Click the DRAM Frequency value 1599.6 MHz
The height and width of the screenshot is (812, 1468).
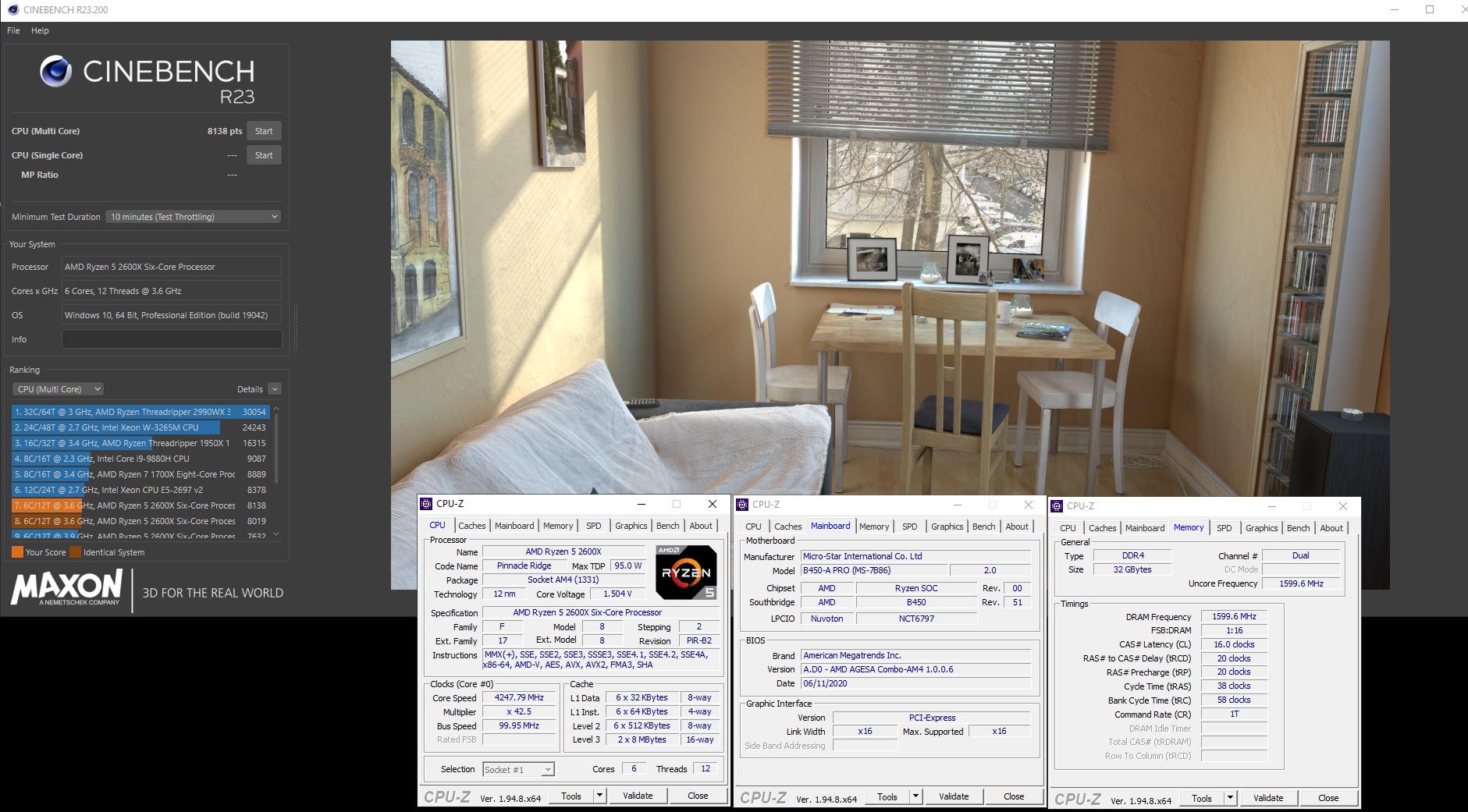1234,616
